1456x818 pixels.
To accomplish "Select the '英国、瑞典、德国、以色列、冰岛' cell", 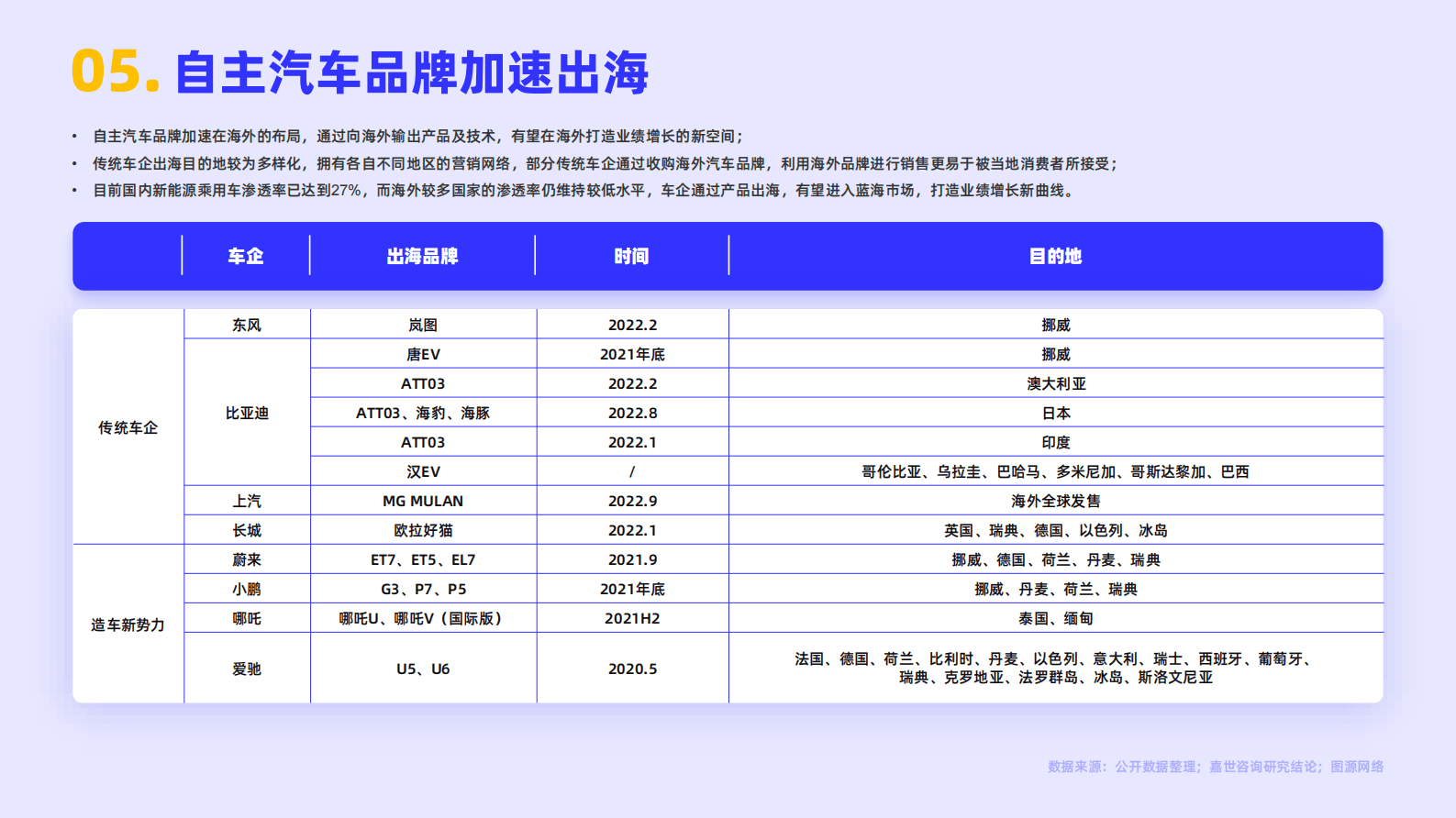I will pyautogui.click(x=1055, y=530).
